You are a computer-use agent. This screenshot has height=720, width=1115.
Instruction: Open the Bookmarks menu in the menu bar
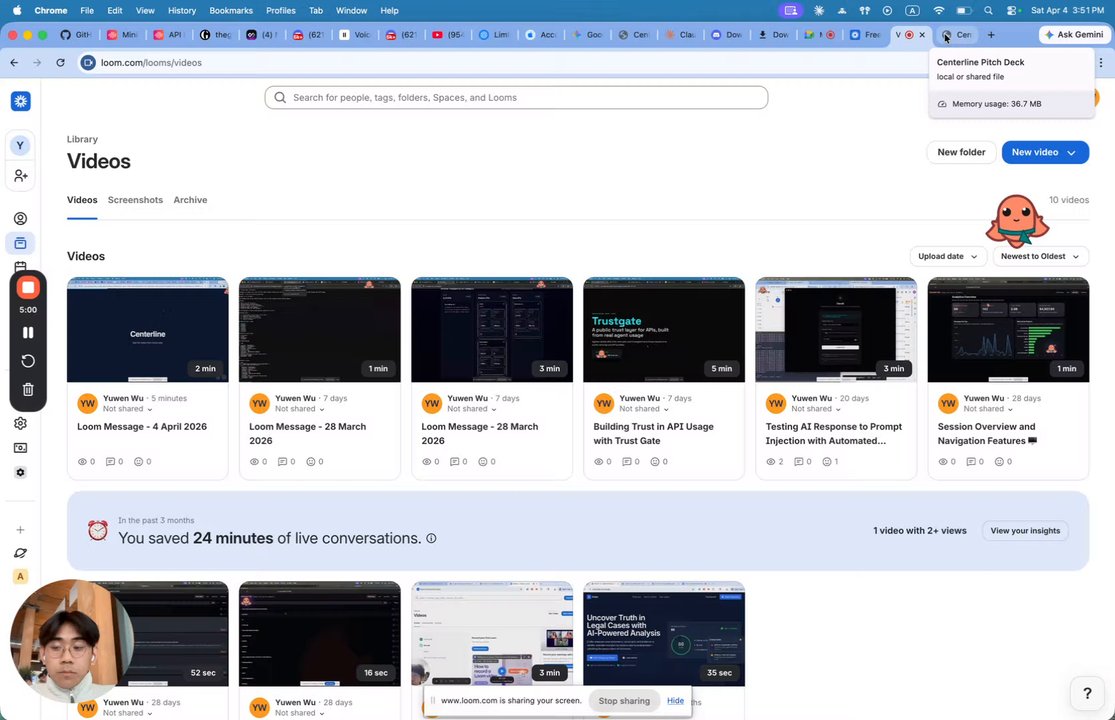pos(231,11)
